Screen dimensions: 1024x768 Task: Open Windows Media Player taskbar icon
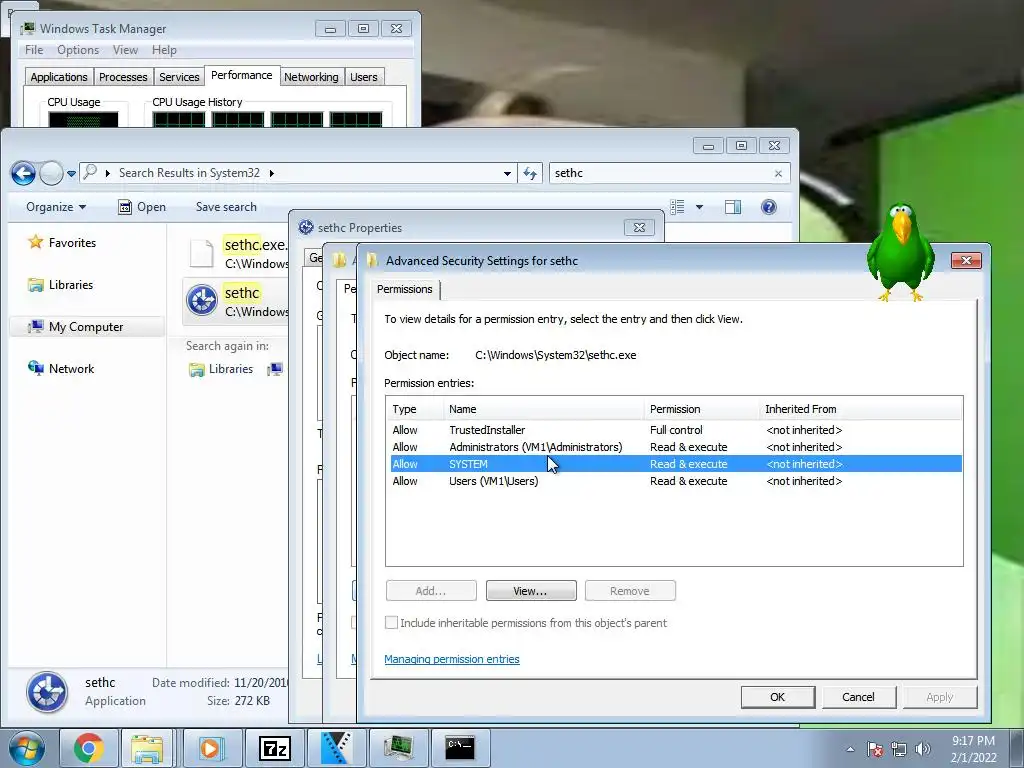coord(212,748)
